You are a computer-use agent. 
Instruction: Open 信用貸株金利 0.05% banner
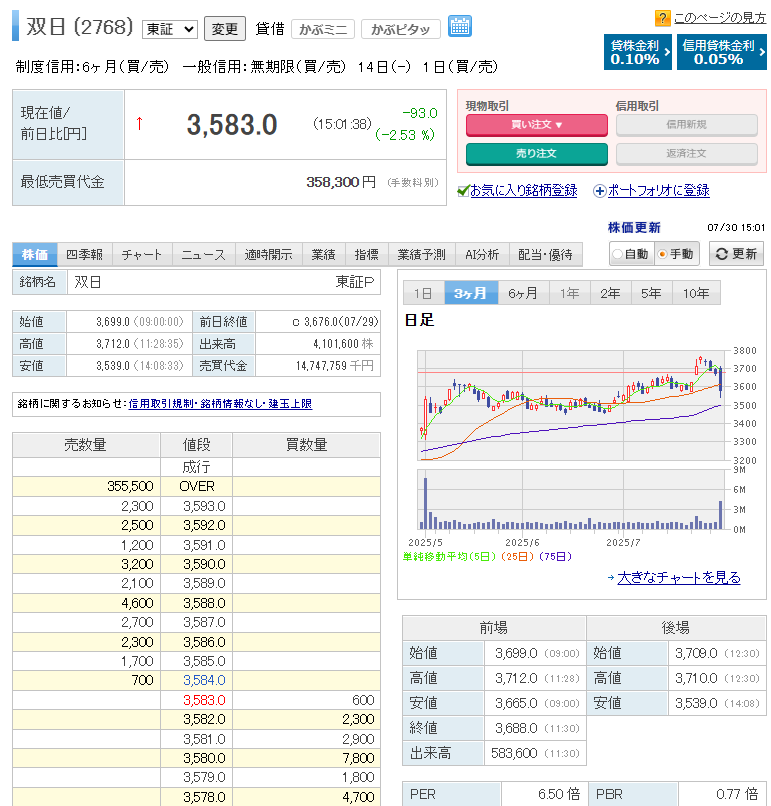click(722, 52)
